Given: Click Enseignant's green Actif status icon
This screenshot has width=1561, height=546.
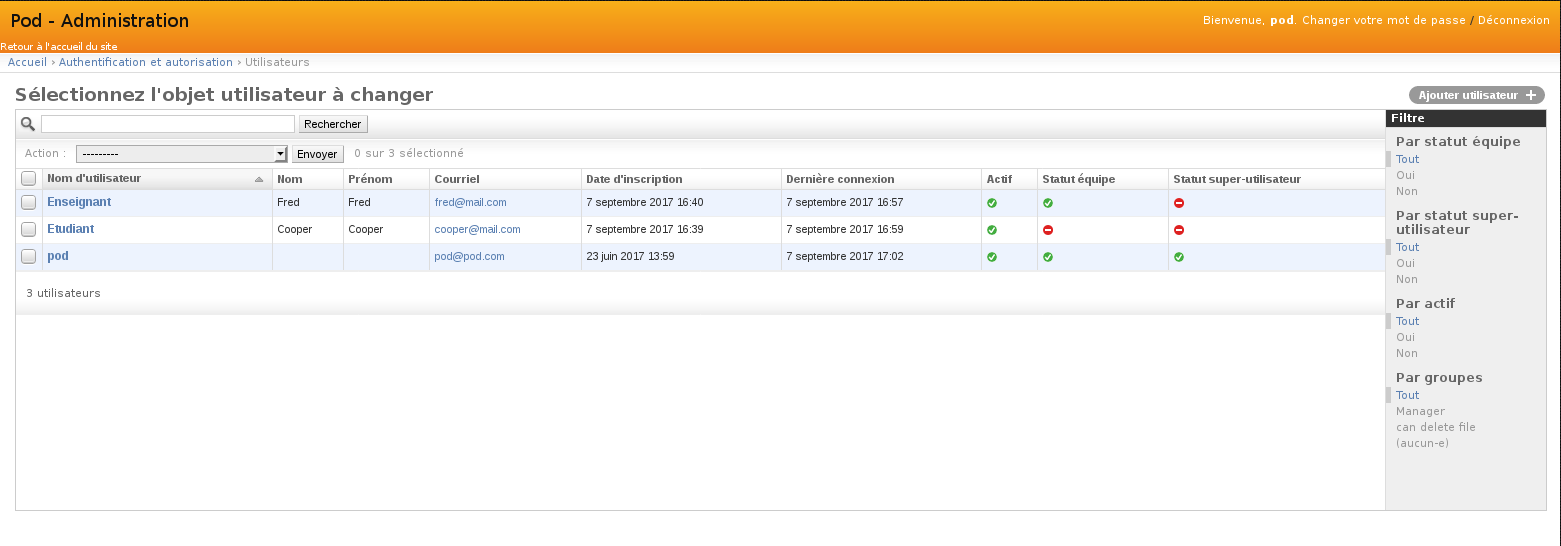Looking at the screenshot, I should tap(992, 203).
